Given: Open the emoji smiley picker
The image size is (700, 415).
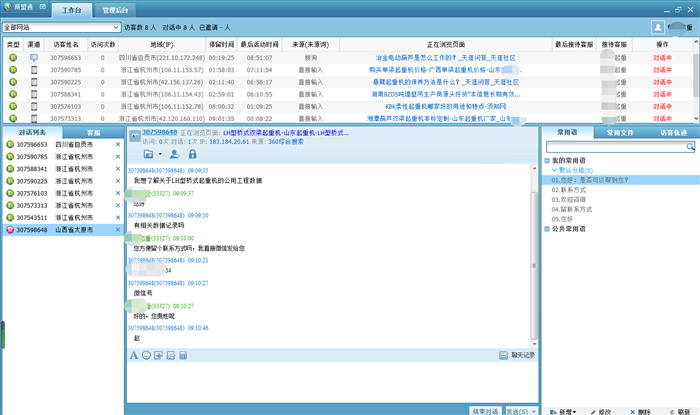Looking at the screenshot, I should [x=146, y=355].
